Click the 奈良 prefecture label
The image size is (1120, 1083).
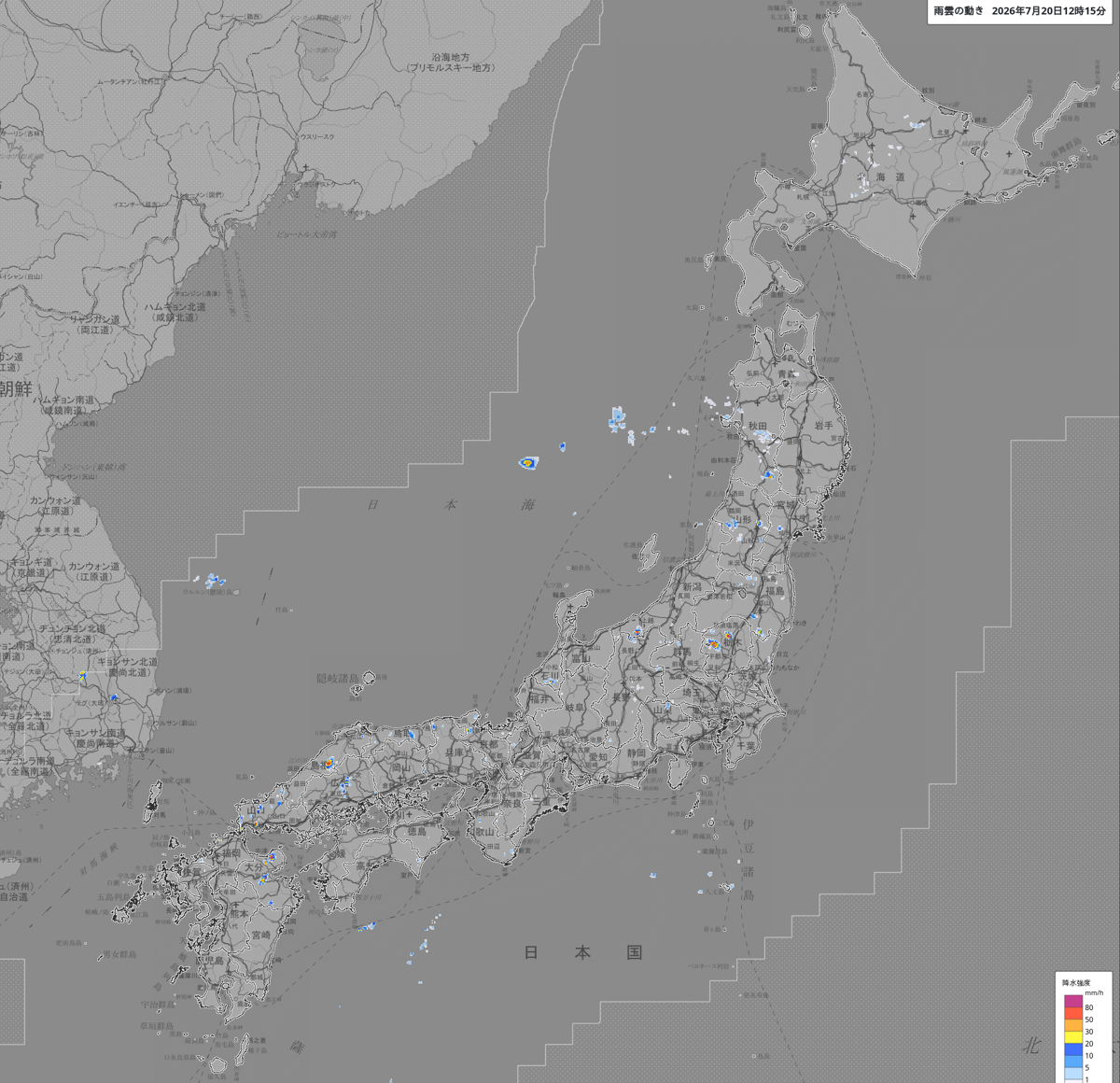513,803
